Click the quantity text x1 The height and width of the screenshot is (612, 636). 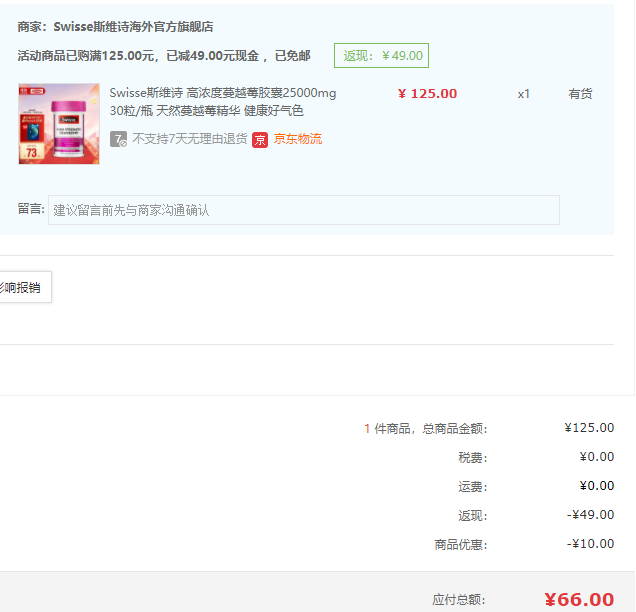[524, 94]
